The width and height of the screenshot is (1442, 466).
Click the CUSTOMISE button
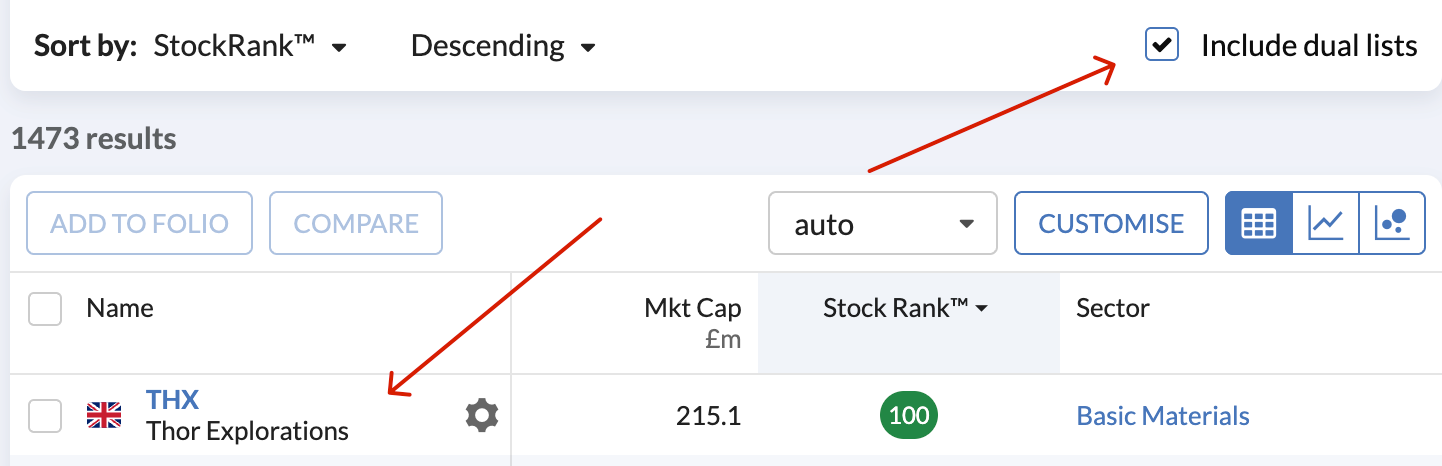coord(1111,223)
